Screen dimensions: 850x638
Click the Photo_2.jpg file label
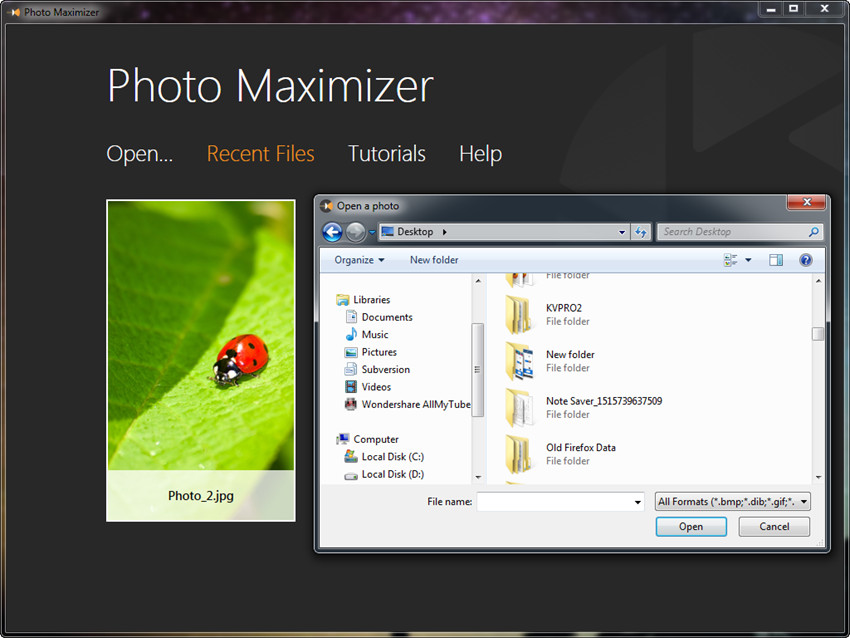[x=201, y=495]
